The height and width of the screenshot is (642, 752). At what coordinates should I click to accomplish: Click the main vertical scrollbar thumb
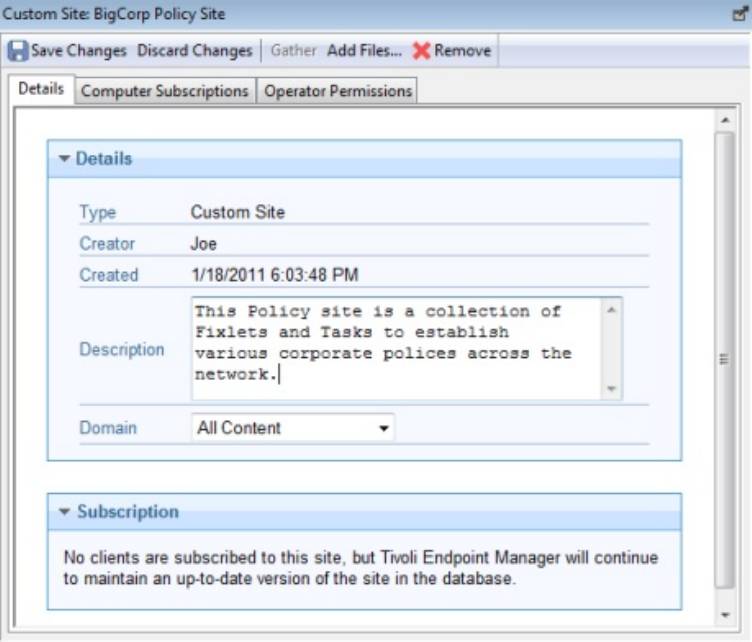[x=725, y=360]
